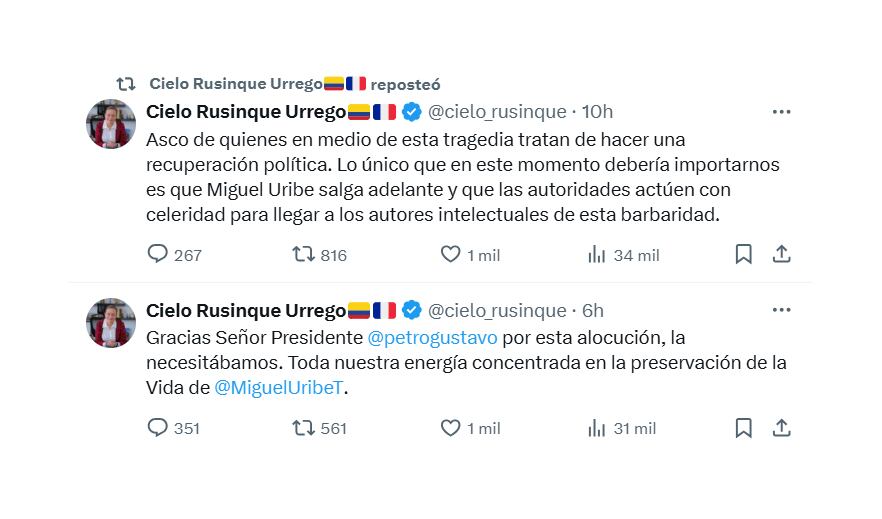Open the 10h timestamp of first tweet

click(x=597, y=112)
